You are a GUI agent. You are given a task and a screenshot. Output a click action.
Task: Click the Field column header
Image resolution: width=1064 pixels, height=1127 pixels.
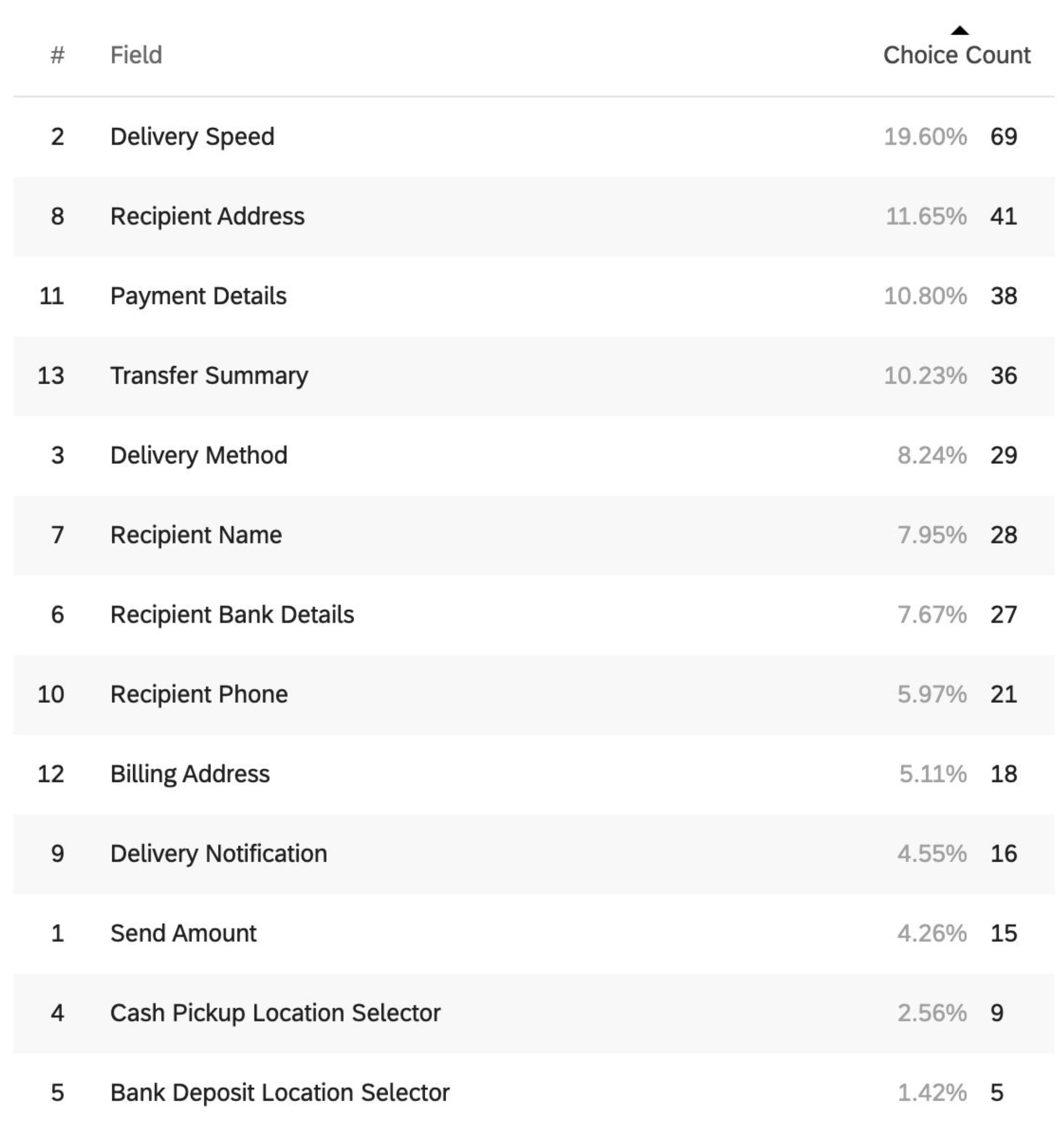(x=136, y=55)
